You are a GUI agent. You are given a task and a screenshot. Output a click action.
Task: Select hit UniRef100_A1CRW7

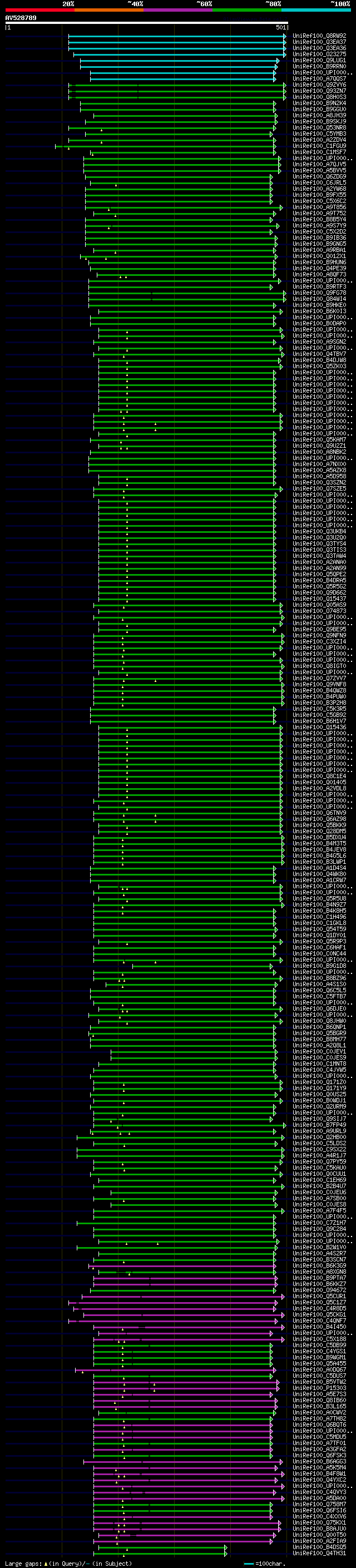click(319, 880)
